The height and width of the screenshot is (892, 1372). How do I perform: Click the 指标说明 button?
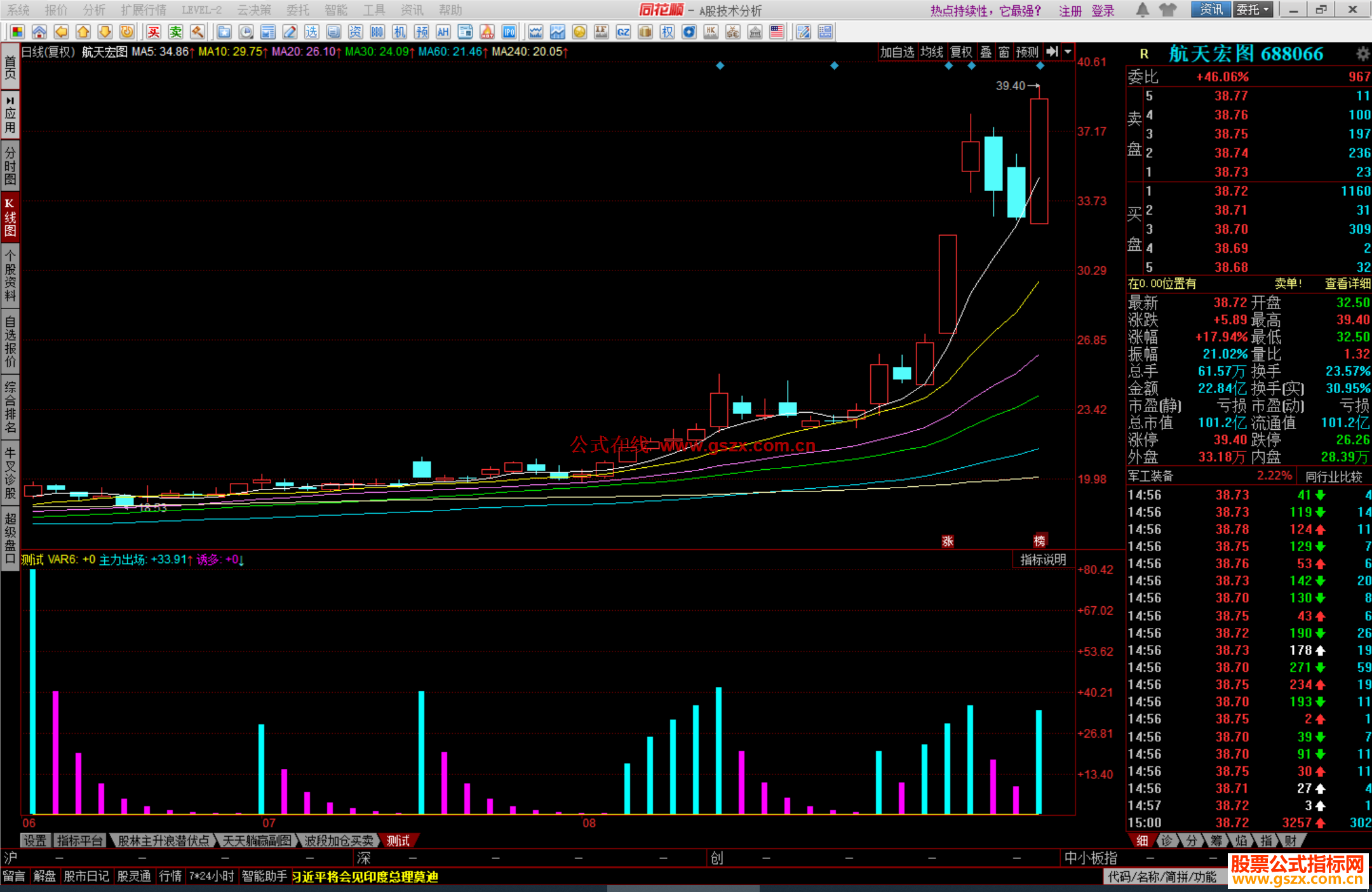[x=1043, y=559]
